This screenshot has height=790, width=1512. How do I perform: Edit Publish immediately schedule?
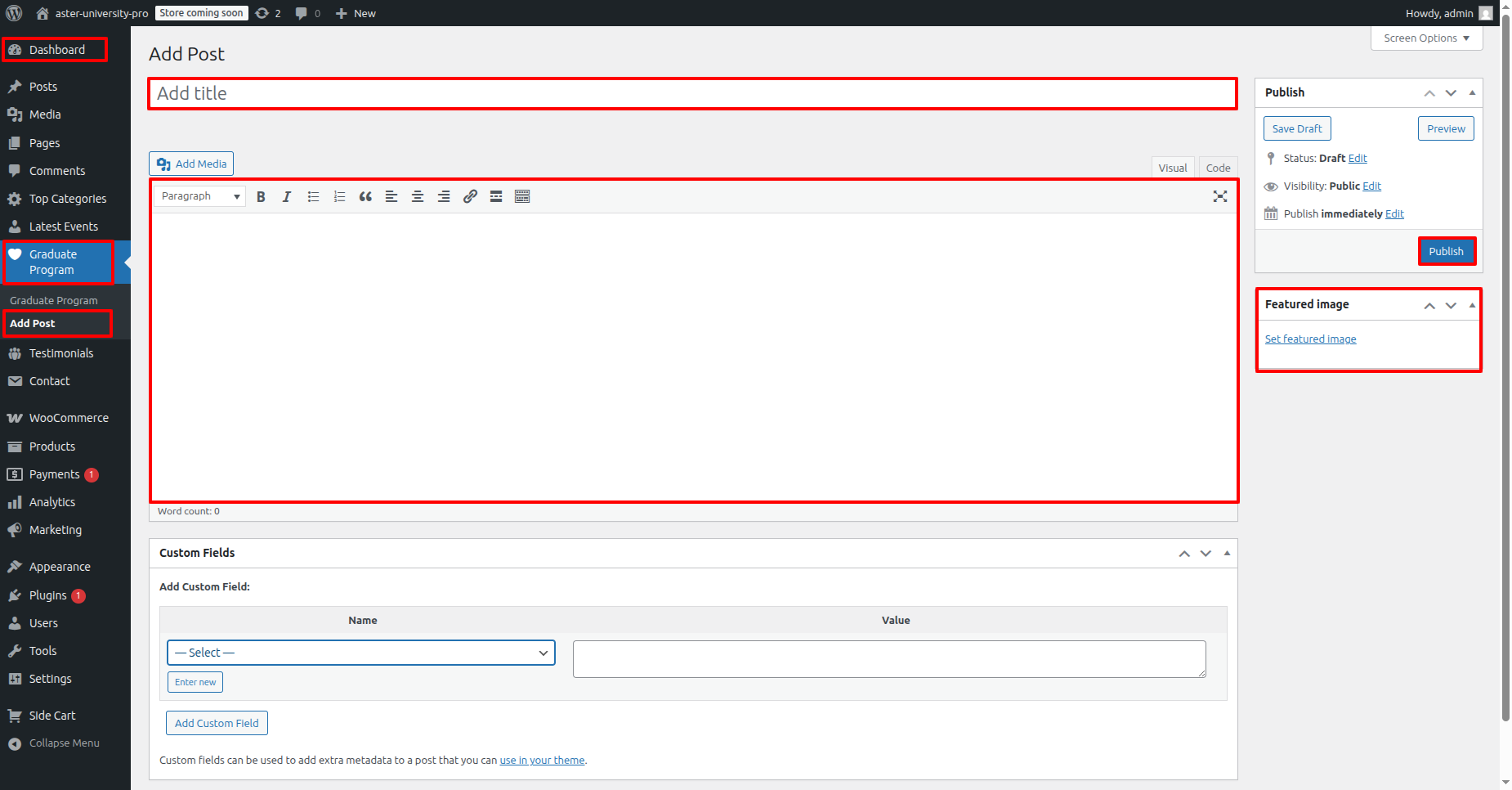(1394, 214)
